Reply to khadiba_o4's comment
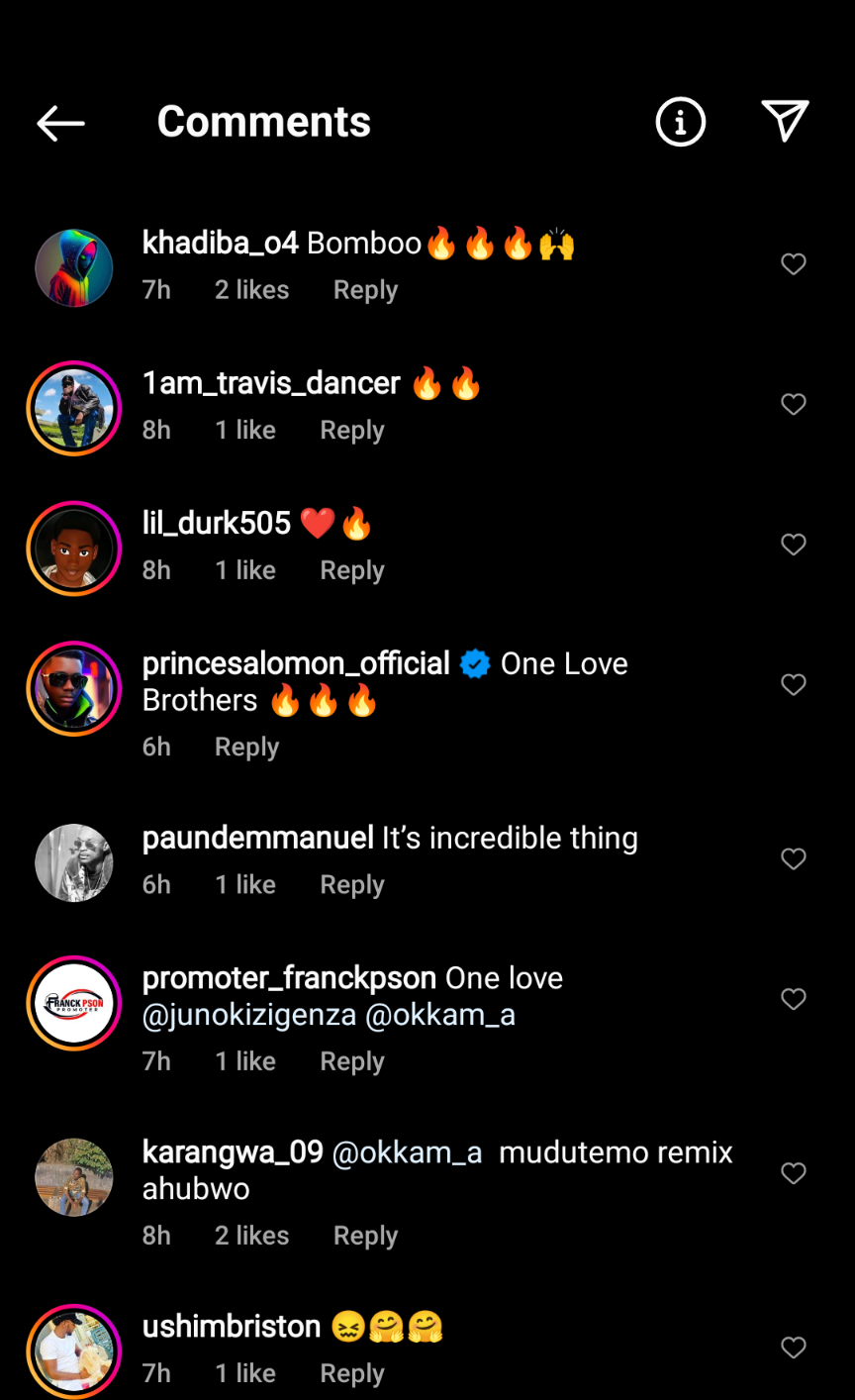 tap(365, 290)
